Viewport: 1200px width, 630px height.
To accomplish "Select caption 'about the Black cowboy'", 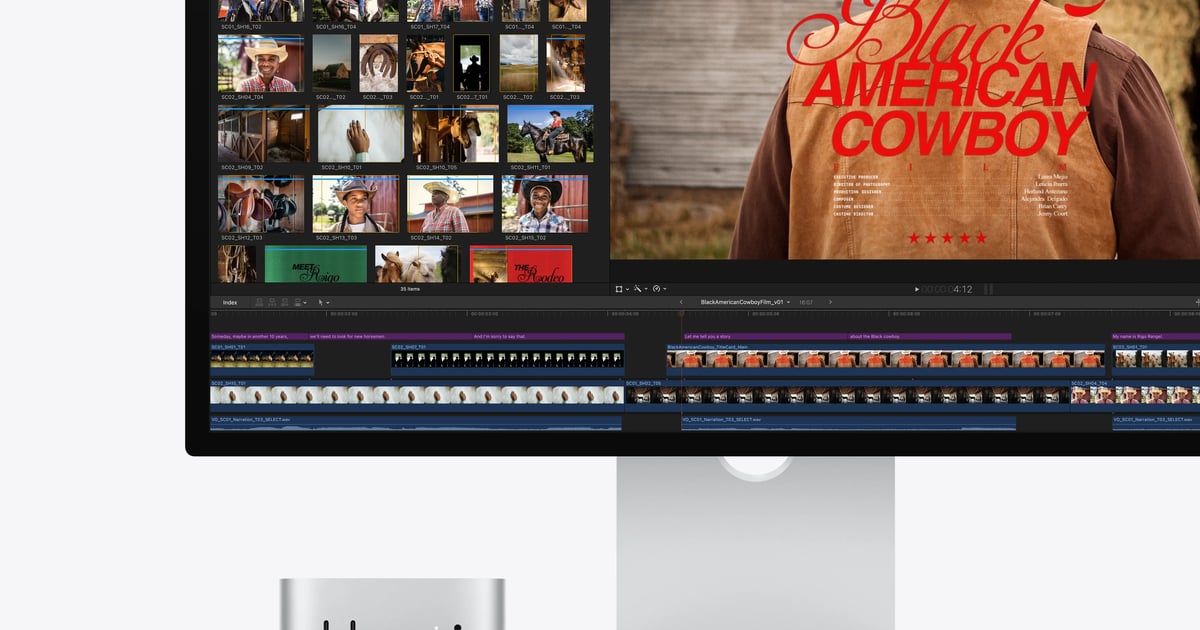I will coord(930,337).
